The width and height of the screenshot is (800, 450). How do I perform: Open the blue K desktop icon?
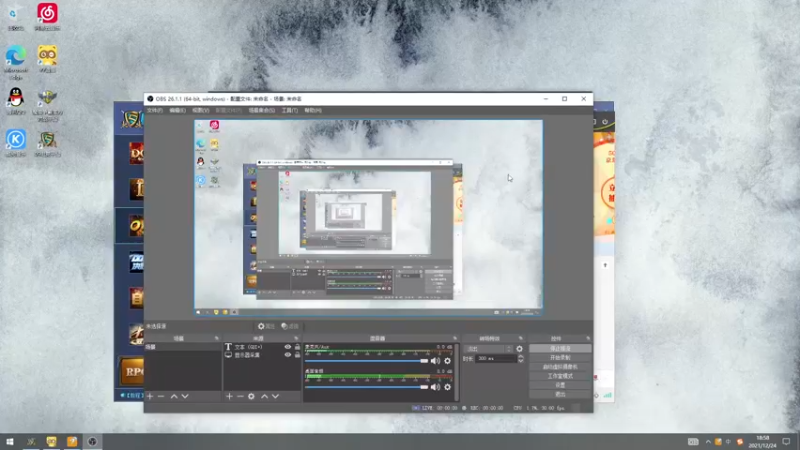[x=16, y=143]
